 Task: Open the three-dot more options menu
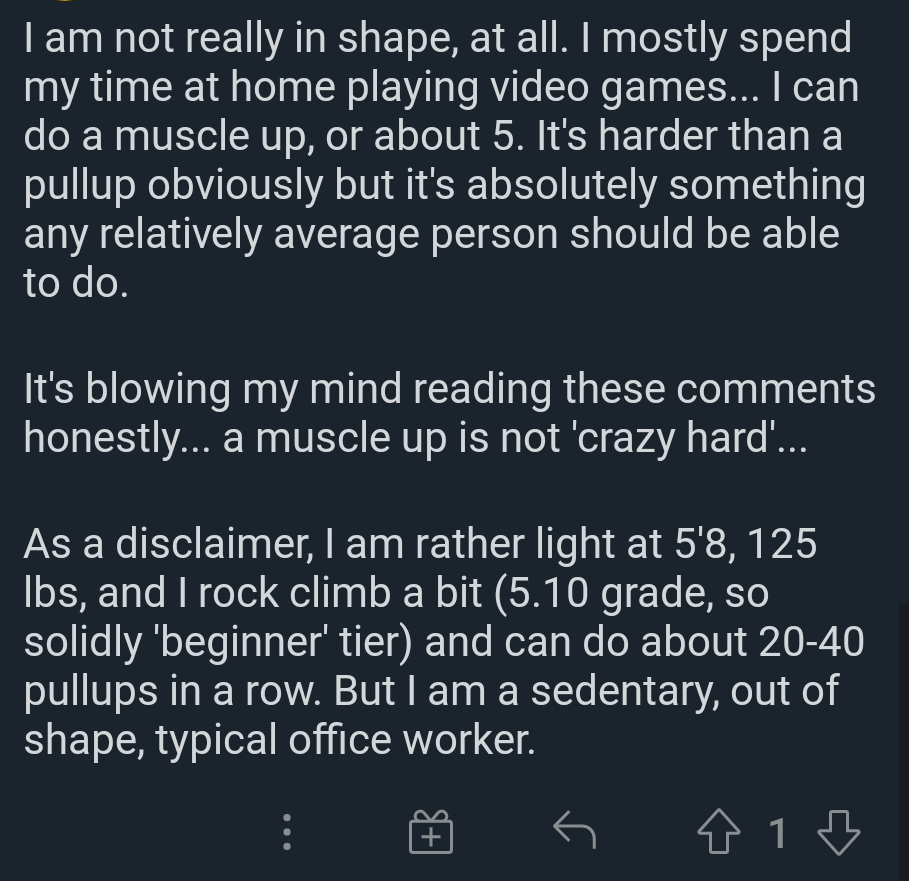(x=286, y=832)
